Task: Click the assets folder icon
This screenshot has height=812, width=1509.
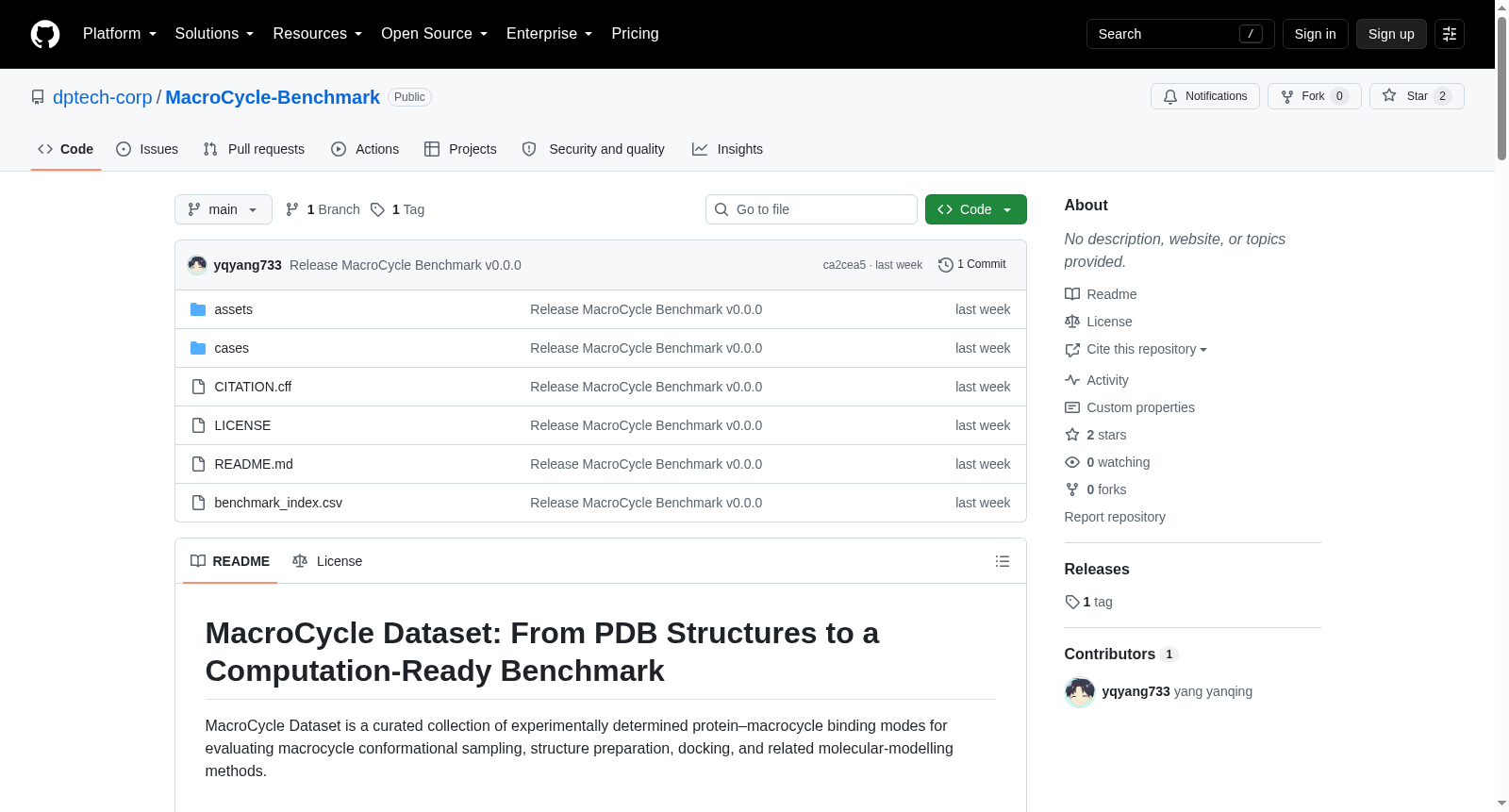Action: click(x=198, y=309)
